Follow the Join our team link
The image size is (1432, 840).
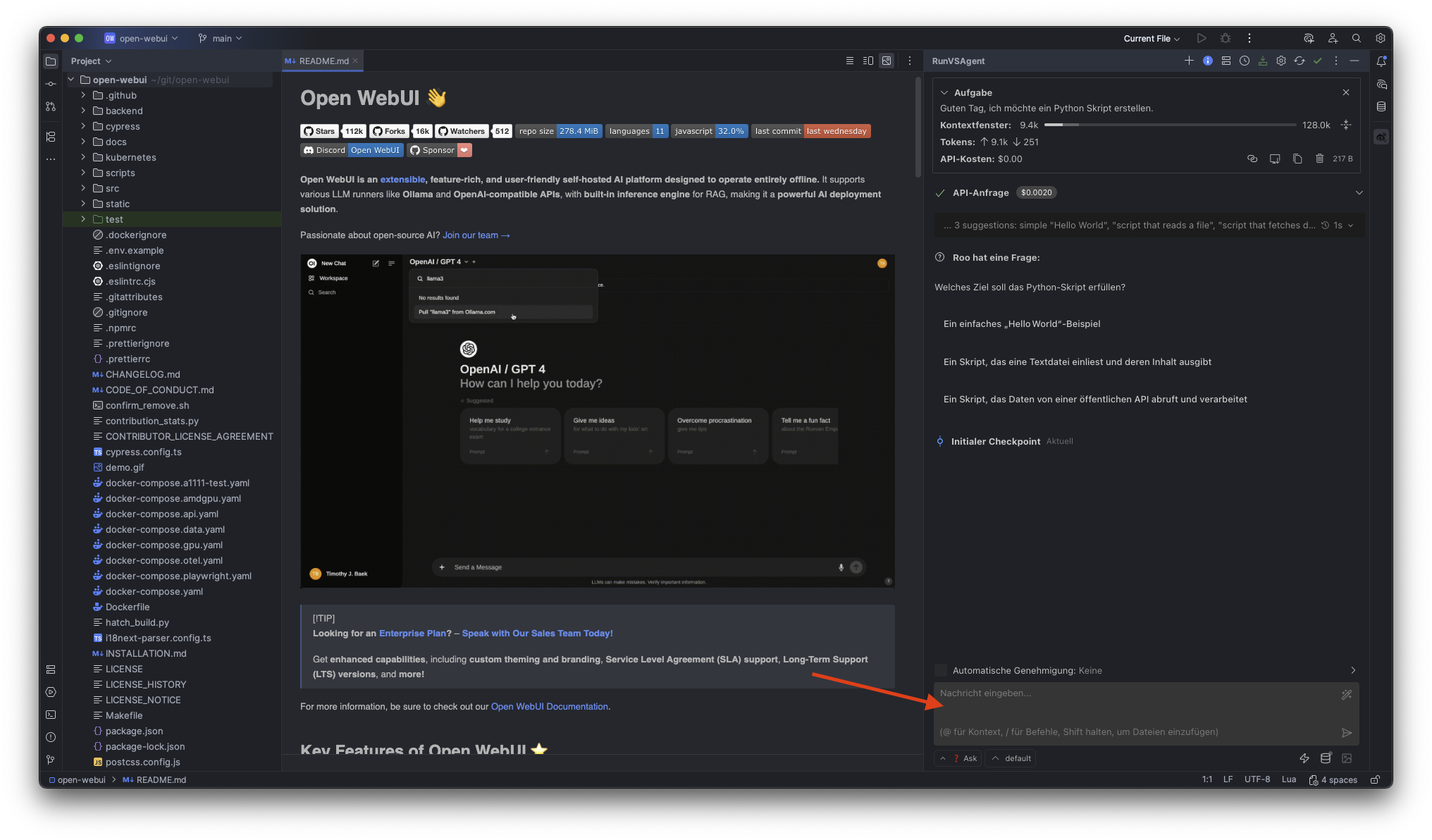[476, 235]
